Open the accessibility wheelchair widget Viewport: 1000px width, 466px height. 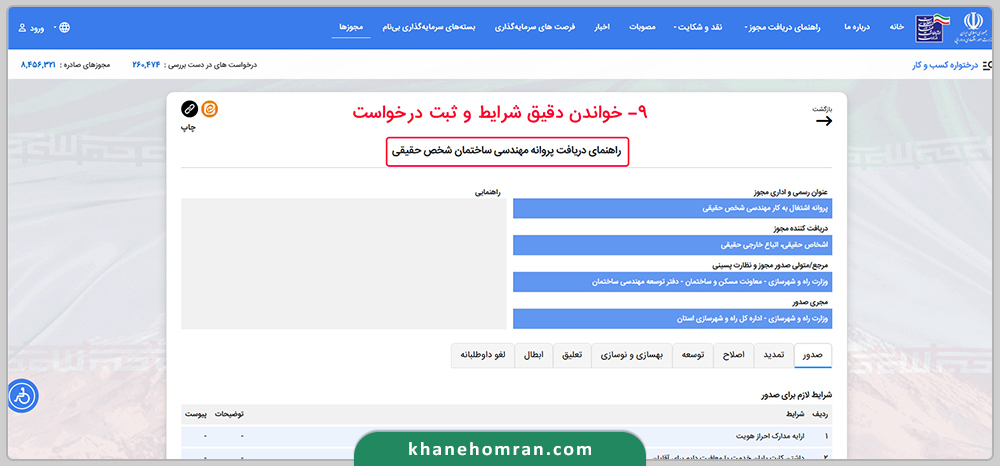point(23,396)
